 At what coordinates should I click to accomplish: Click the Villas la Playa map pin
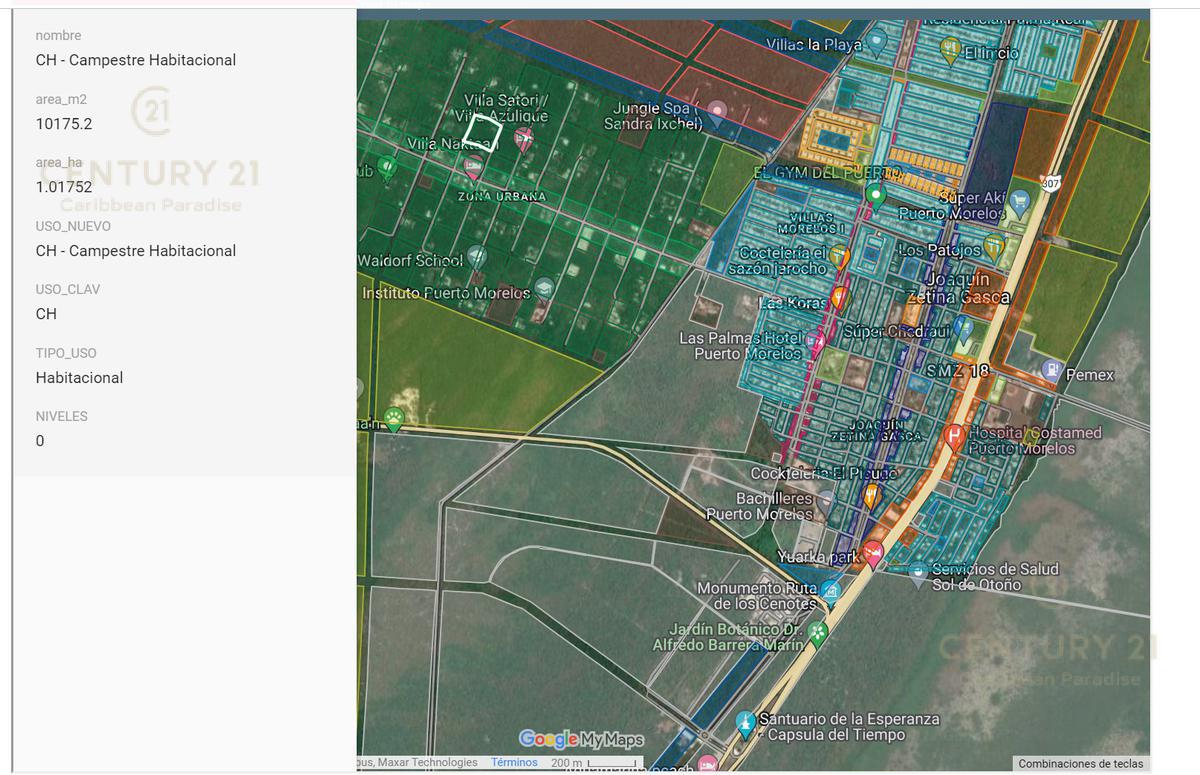pyautogui.click(x=877, y=42)
